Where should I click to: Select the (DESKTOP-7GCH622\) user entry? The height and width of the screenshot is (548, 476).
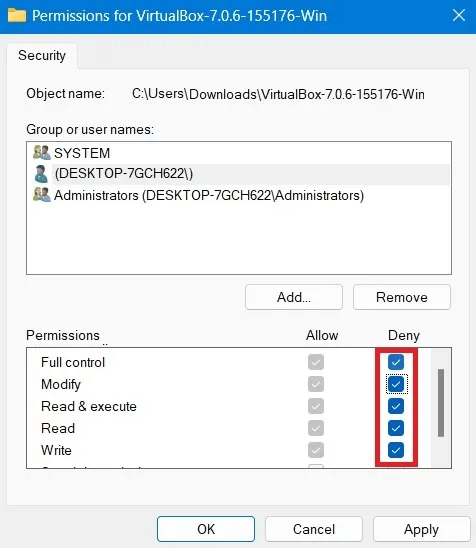239,174
